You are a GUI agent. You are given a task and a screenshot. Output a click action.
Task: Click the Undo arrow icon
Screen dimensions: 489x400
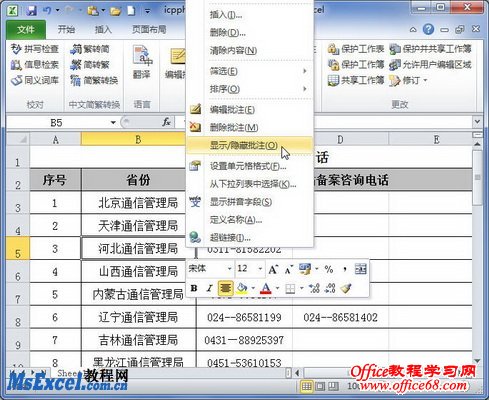pos(47,10)
